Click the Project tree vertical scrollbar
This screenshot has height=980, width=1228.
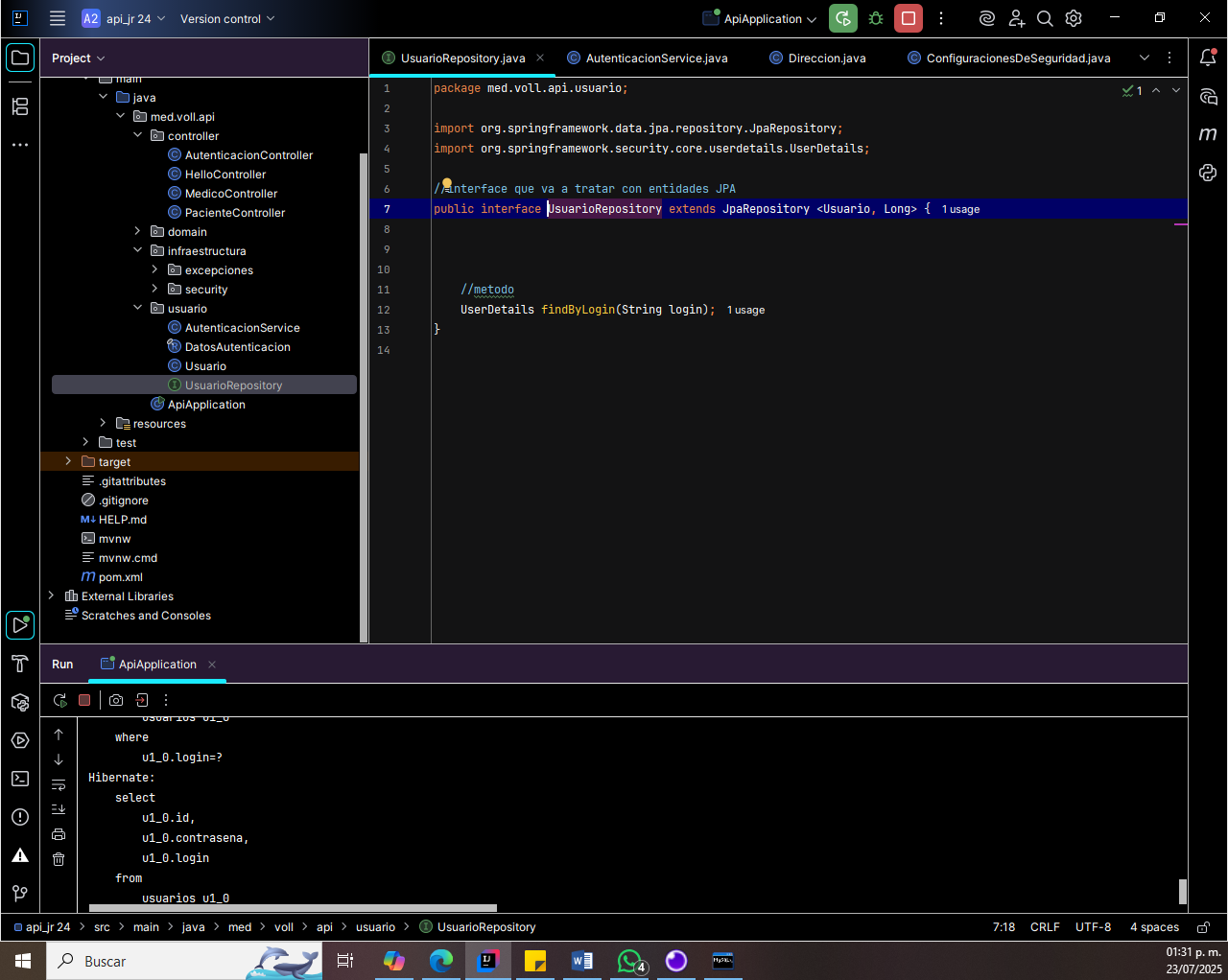363,397
